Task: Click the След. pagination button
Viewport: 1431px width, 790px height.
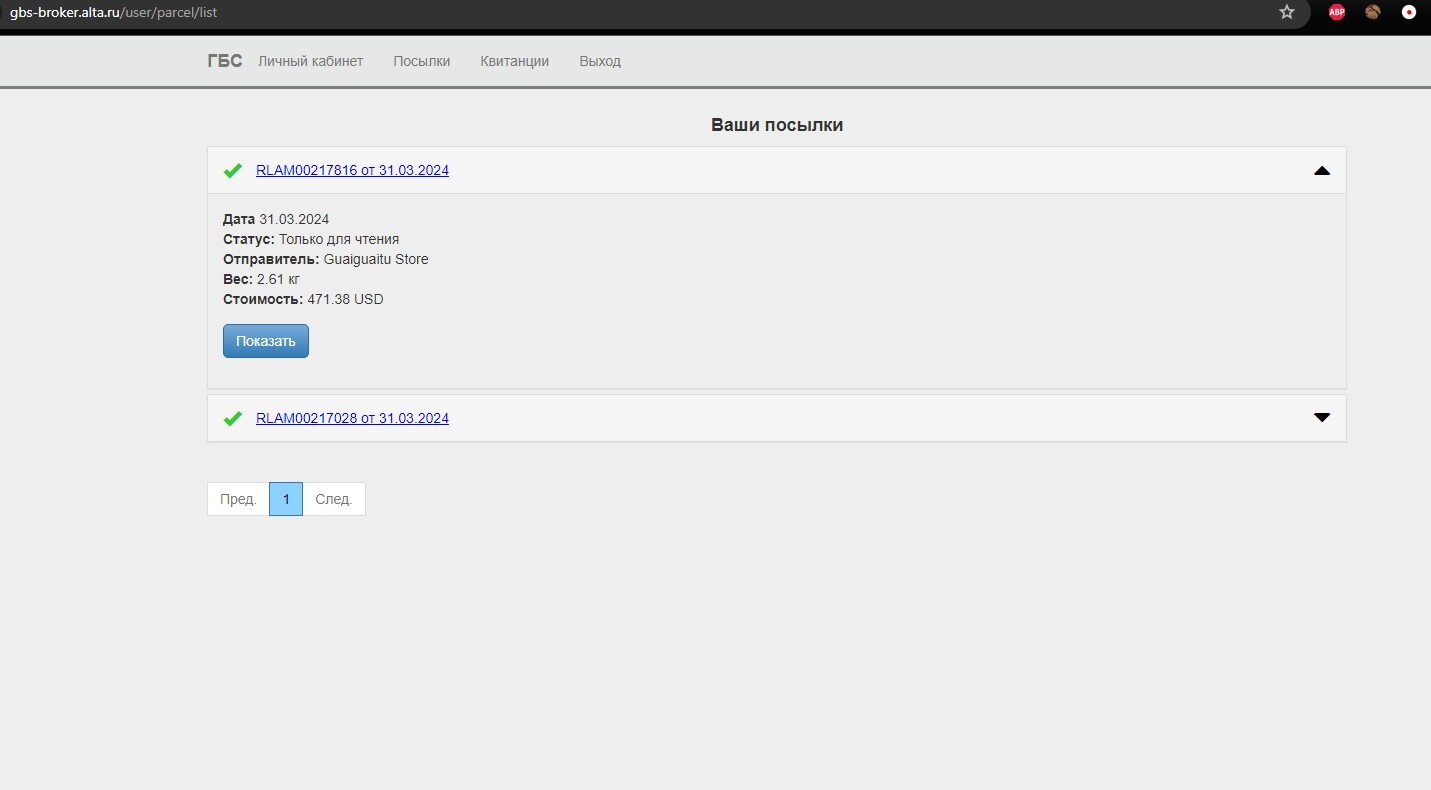Action: tap(334, 499)
